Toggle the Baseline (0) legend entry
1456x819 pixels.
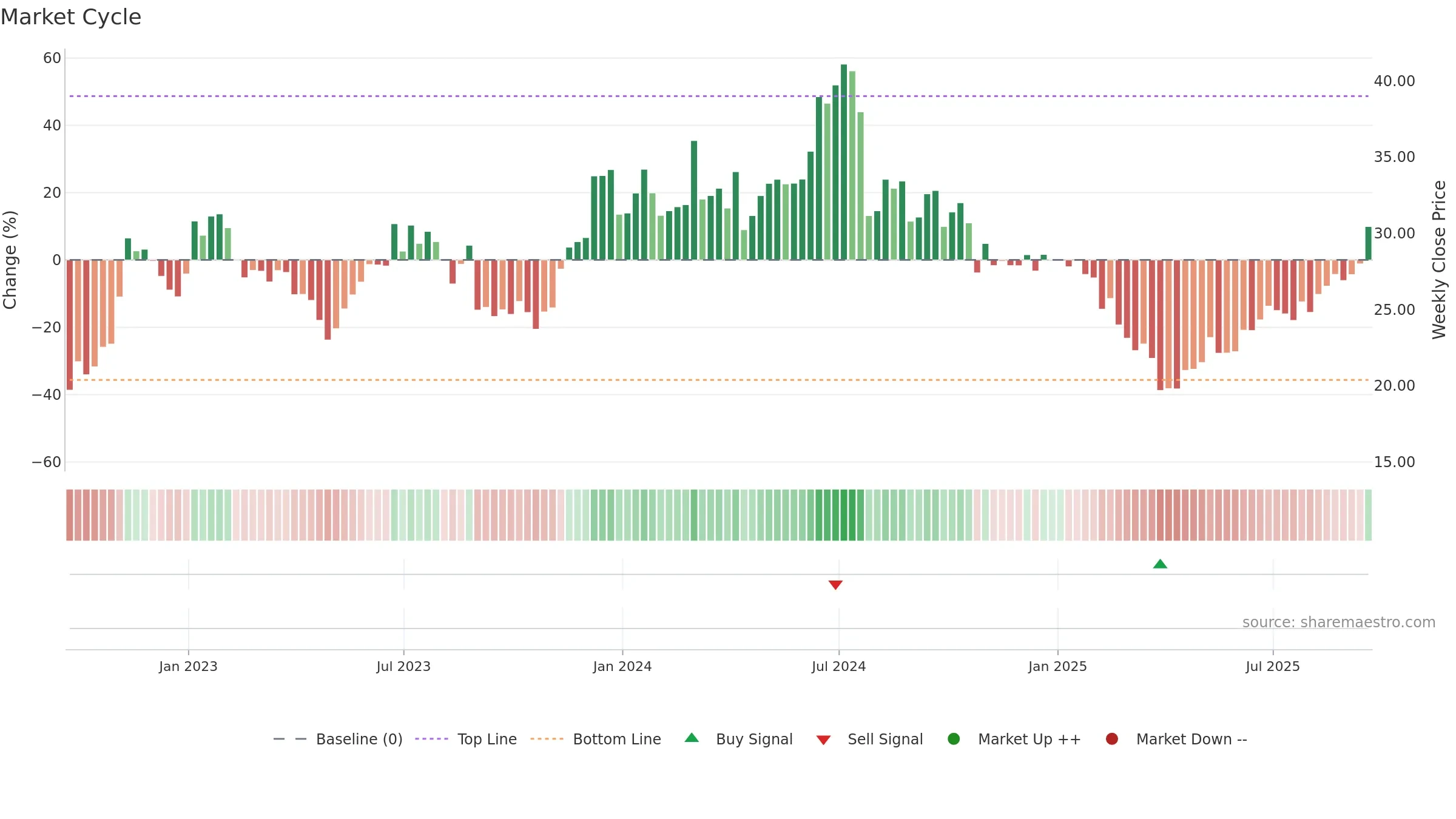pyautogui.click(x=338, y=739)
